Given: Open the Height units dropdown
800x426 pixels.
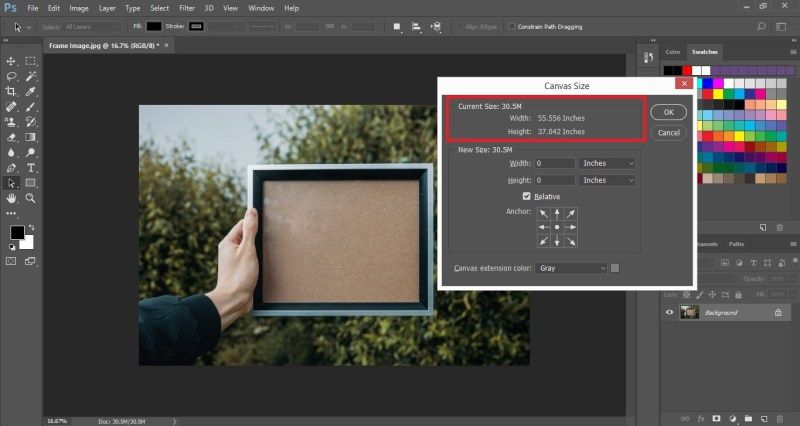Looking at the screenshot, I should point(608,180).
